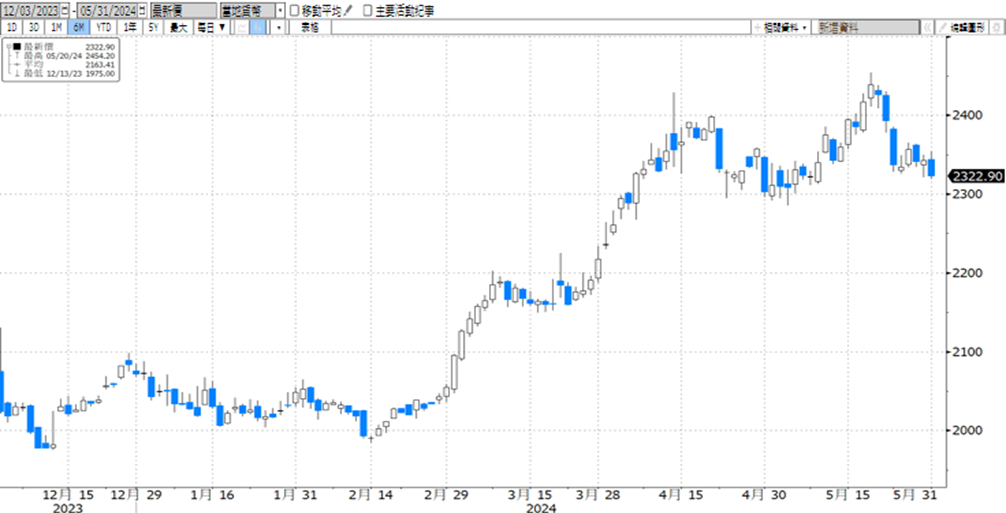Image resolution: width=1006 pixels, height=513 pixels.
Task: Click the 1月 16 x-axis date label
Action: tap(212, 495)
